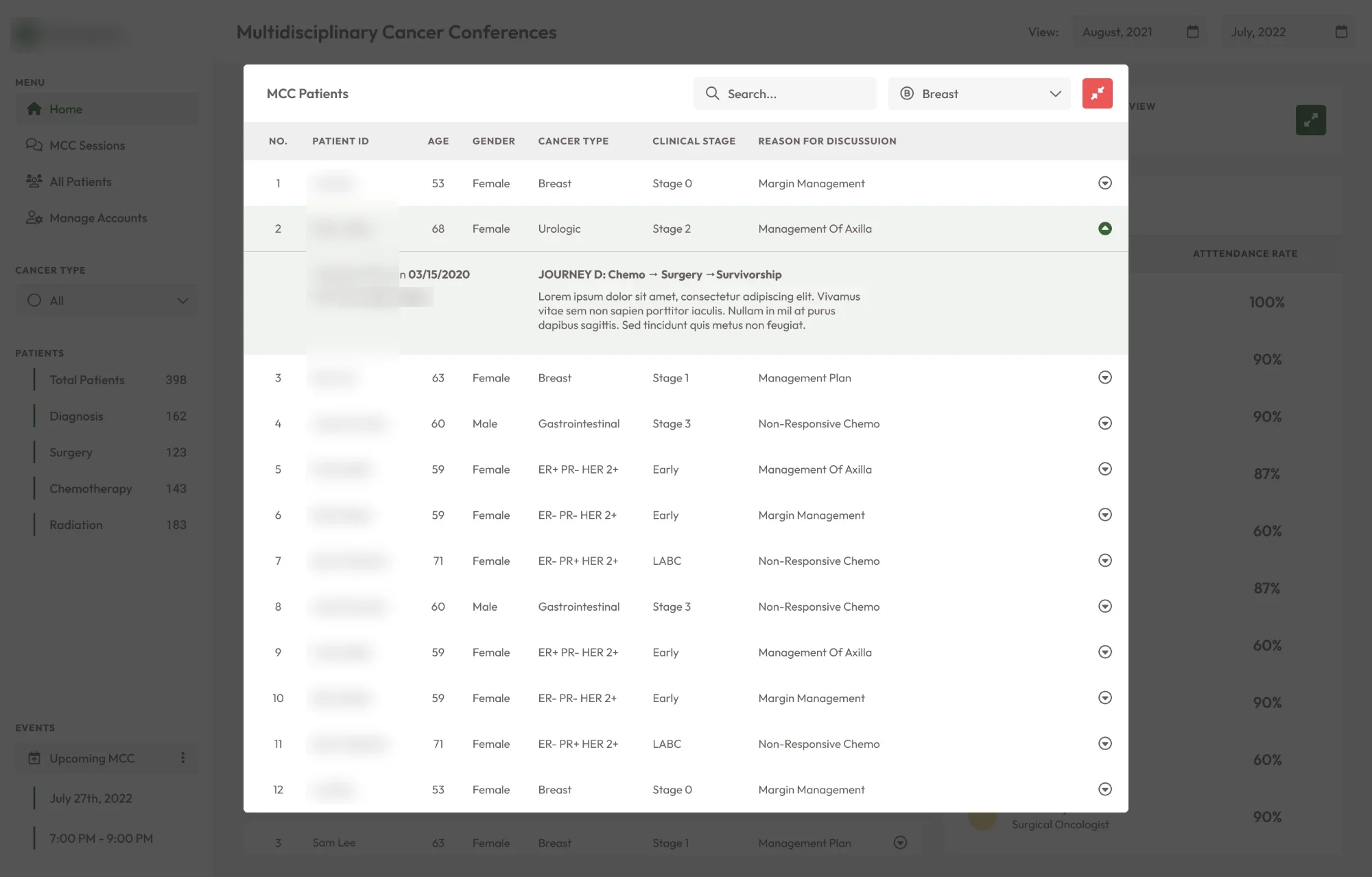Open the Upcoming MCC three-dot menu
The image size is (1372, 877).
coord(182,758)
